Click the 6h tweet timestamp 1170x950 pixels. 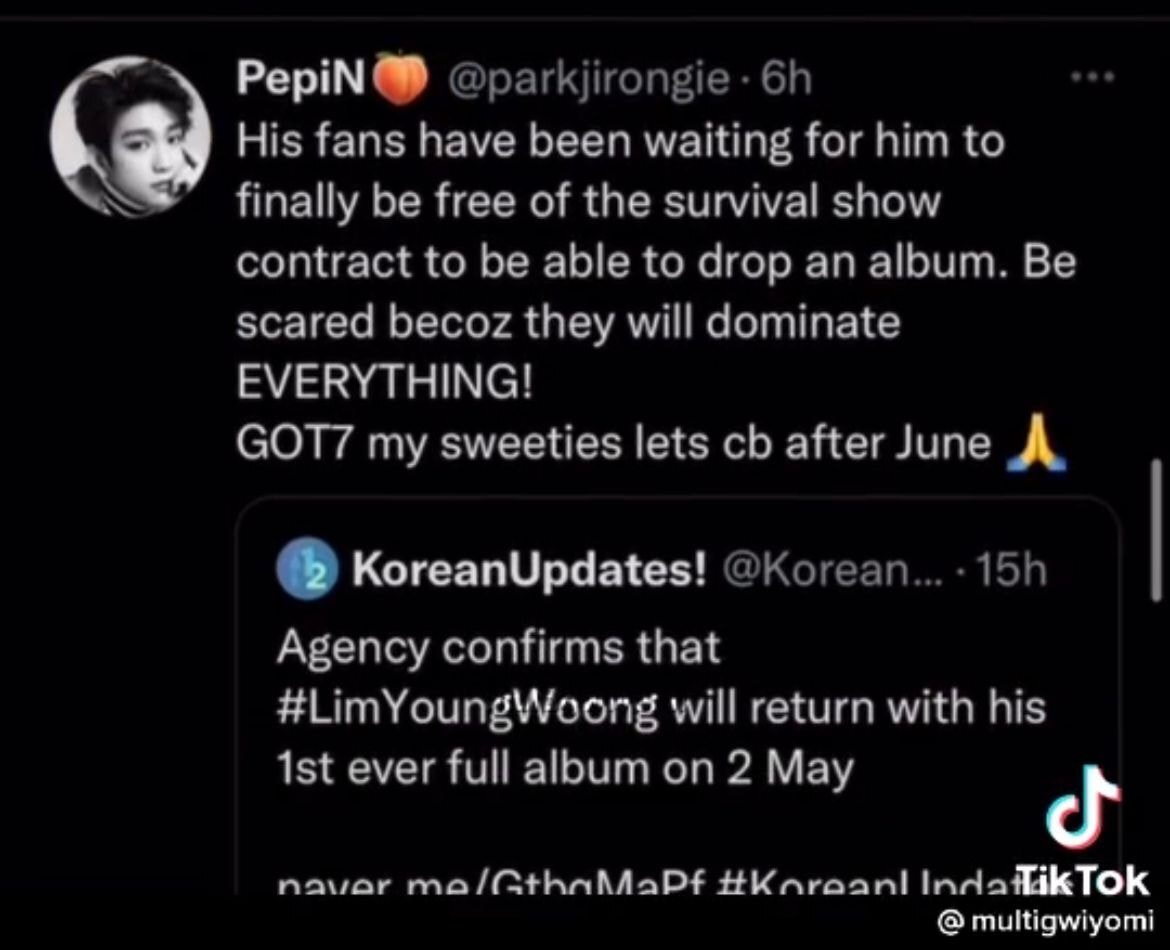pos(785,78)
